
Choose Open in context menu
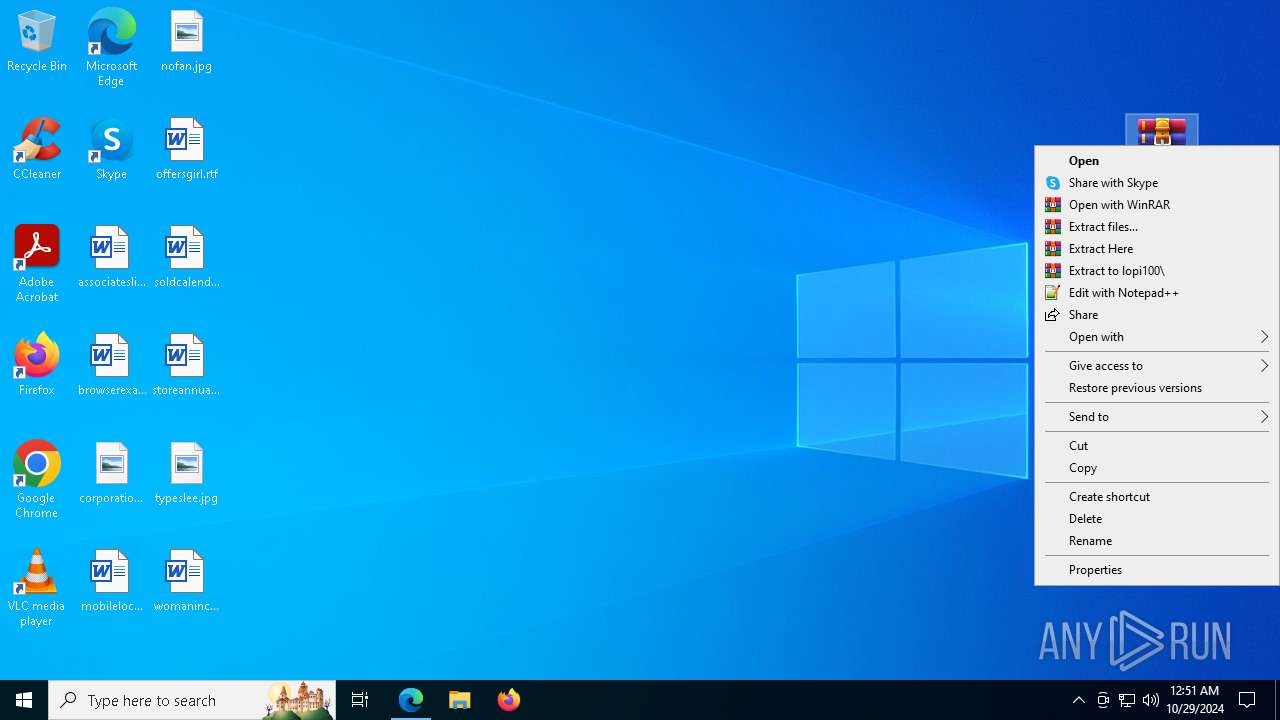coord(1157,161)
